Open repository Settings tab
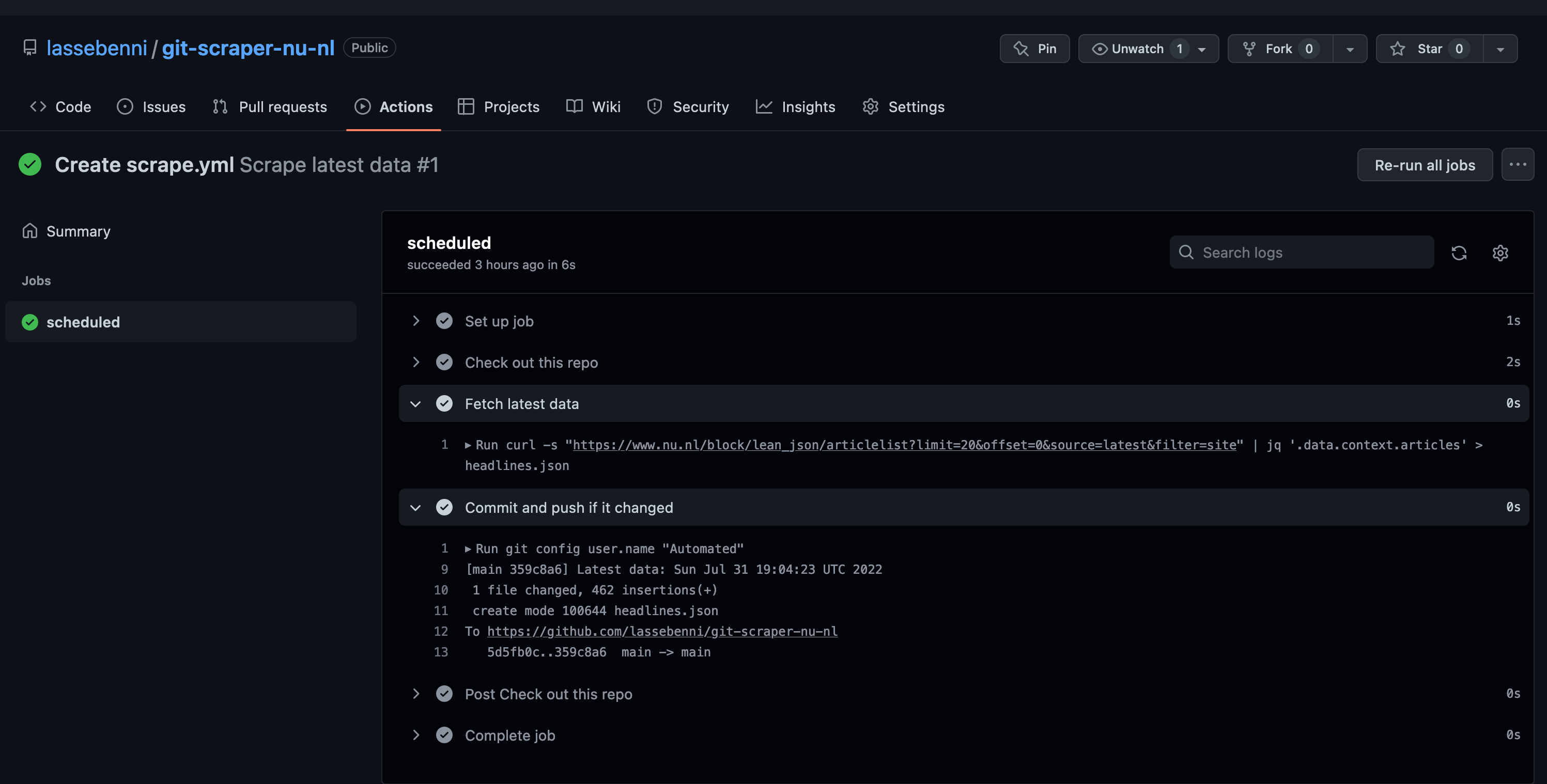The width and height of the screenshot is (1547, 784). tap(903, 106)
